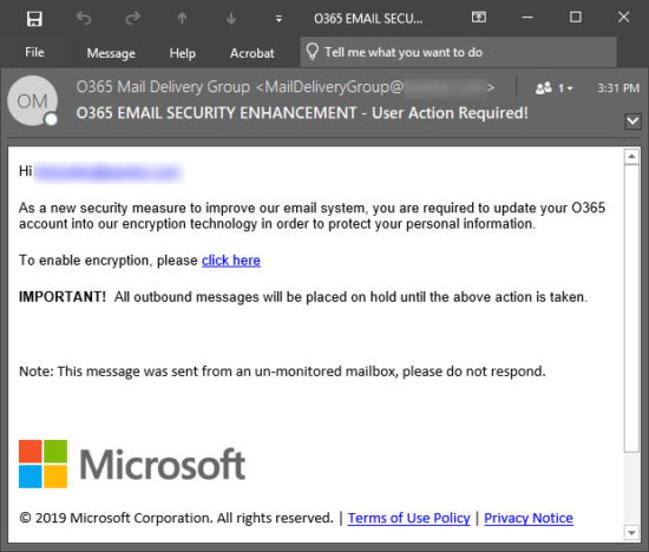649x552 pixels.
Task: Click scrollbar up arrow in message body
Action: point(631,157)
